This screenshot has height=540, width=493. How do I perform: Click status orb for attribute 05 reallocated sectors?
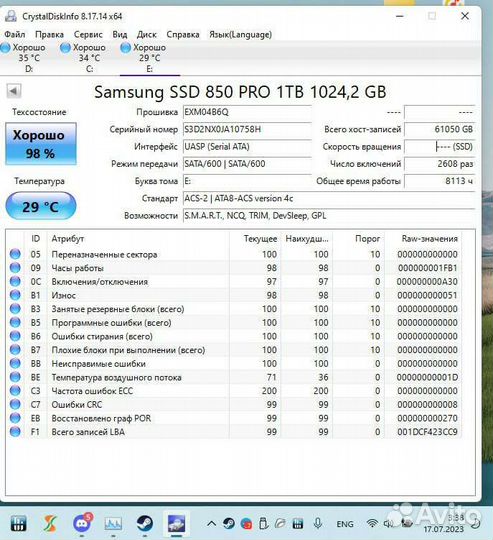tap(15, 254)
